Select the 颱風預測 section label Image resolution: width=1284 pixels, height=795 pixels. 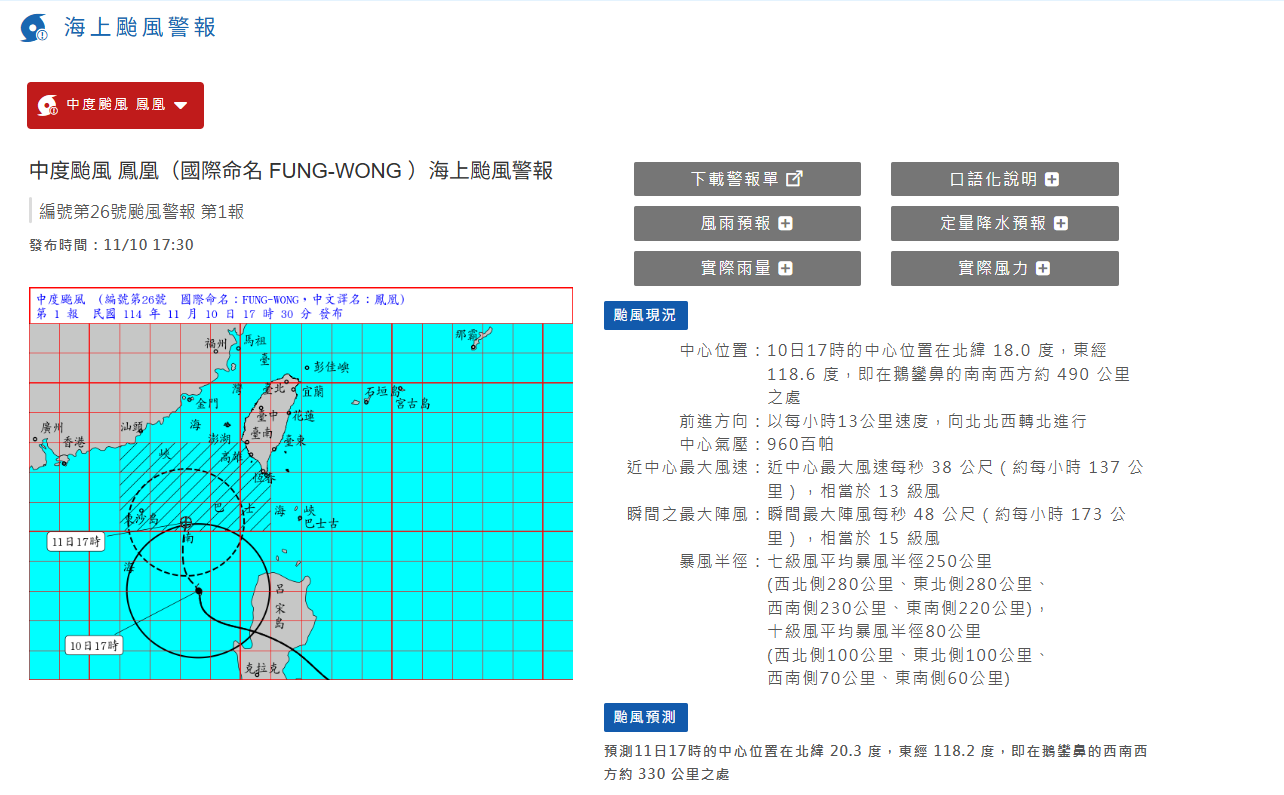(645, 717)
